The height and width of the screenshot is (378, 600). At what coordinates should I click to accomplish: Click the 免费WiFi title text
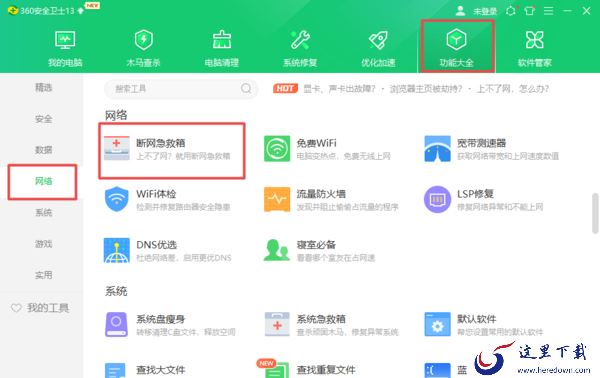click(316, 143)
